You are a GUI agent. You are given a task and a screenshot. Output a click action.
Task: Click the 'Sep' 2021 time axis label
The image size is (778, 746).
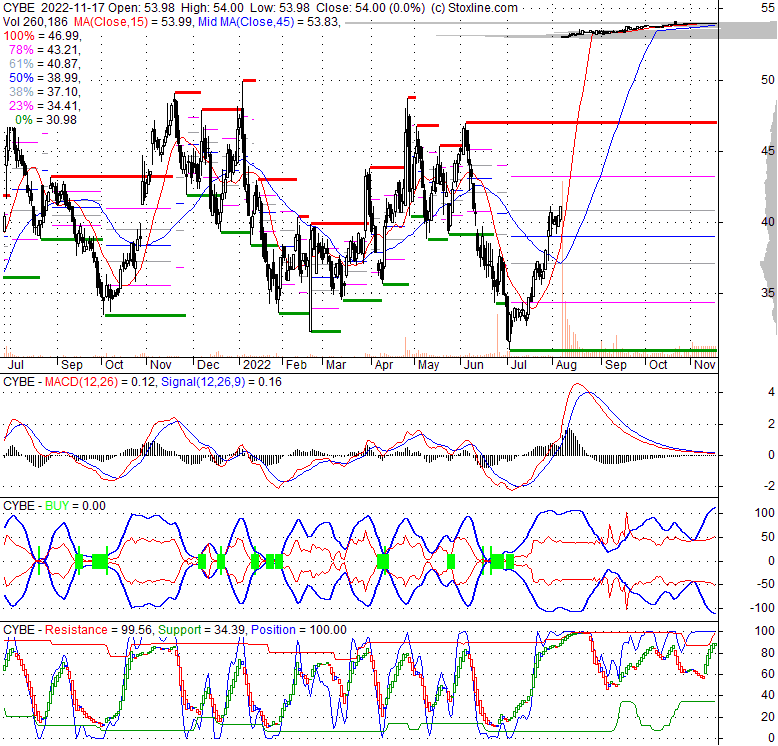[x=71, y=365]
